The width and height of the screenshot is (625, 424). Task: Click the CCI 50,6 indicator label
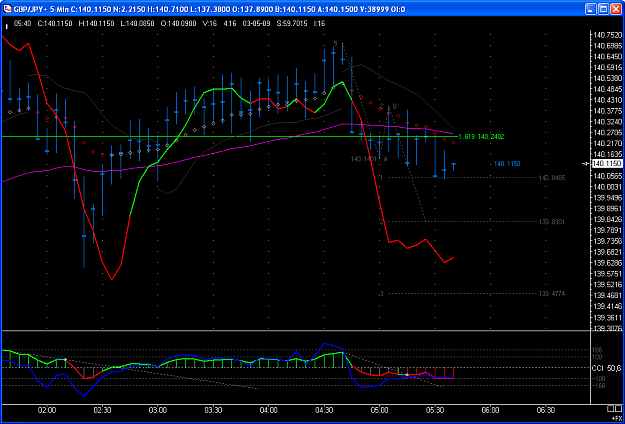tap(606, 368)
